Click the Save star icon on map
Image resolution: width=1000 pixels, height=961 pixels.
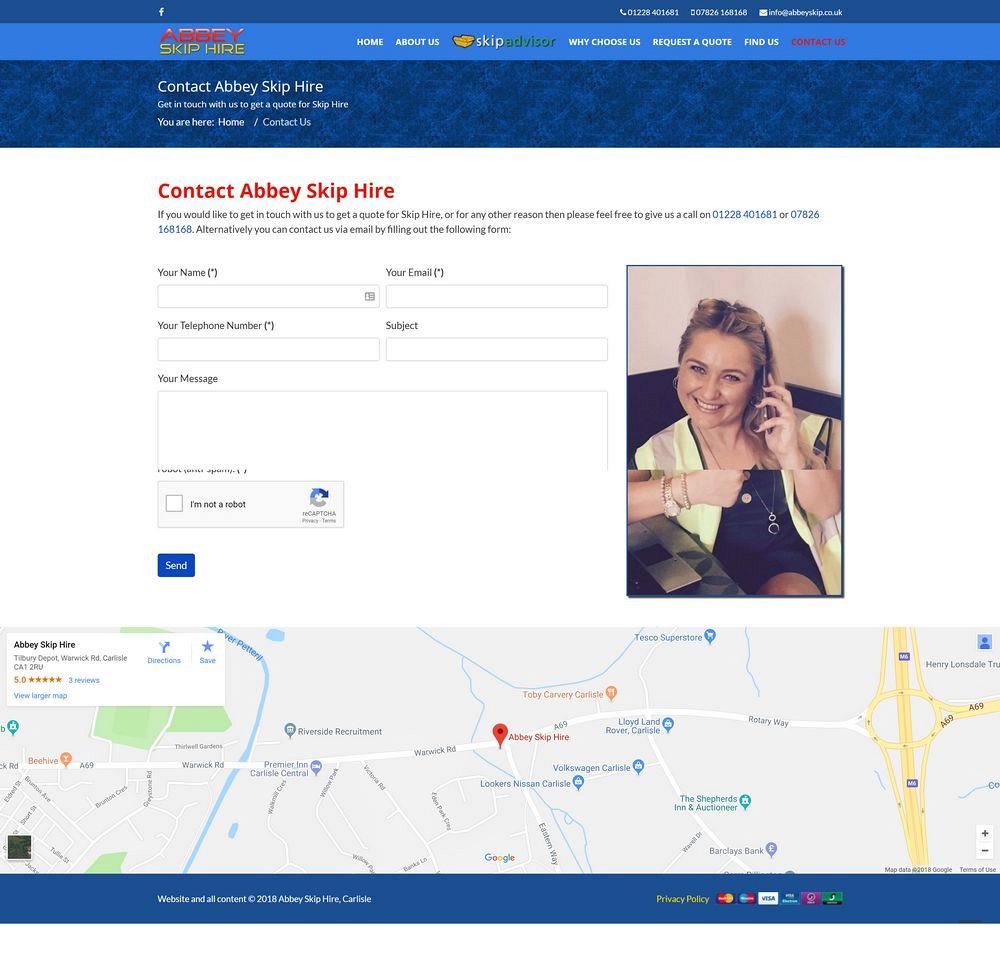(x=207, y=648)
